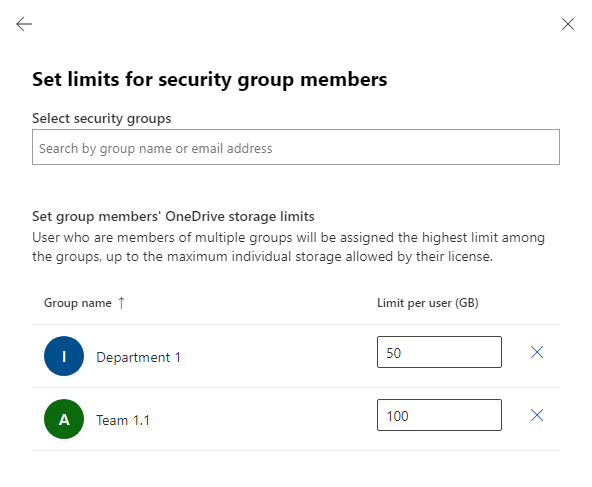Screen dimensions: 592x487
Task: Close the security group limits panel
Action: pyautogui.click(x=567, y=24)
